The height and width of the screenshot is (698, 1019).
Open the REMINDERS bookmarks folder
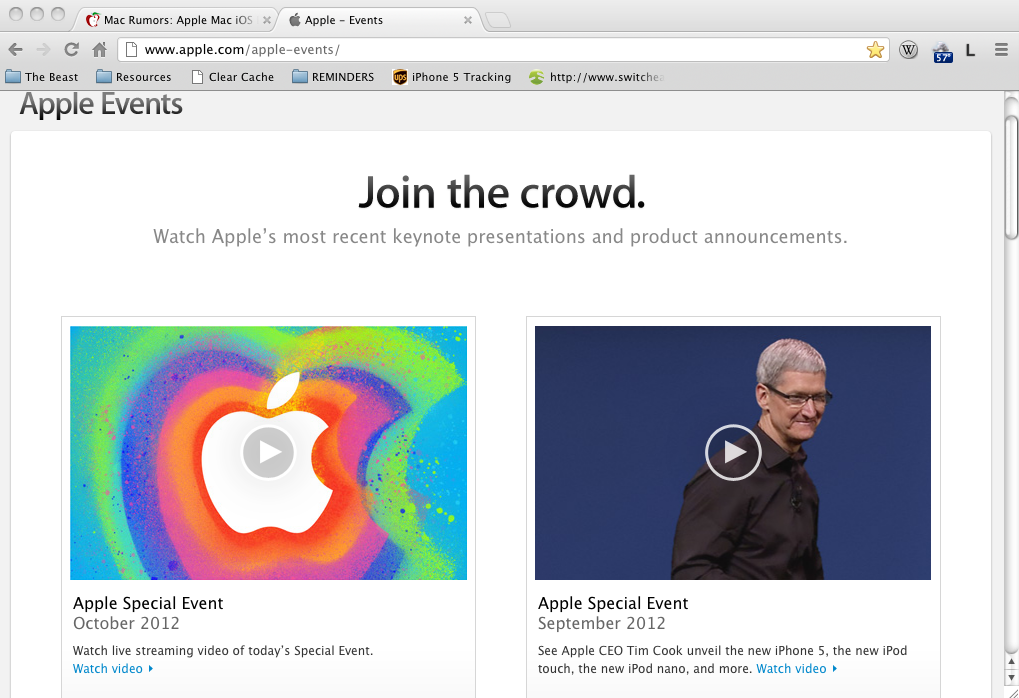tap(333, 77)
